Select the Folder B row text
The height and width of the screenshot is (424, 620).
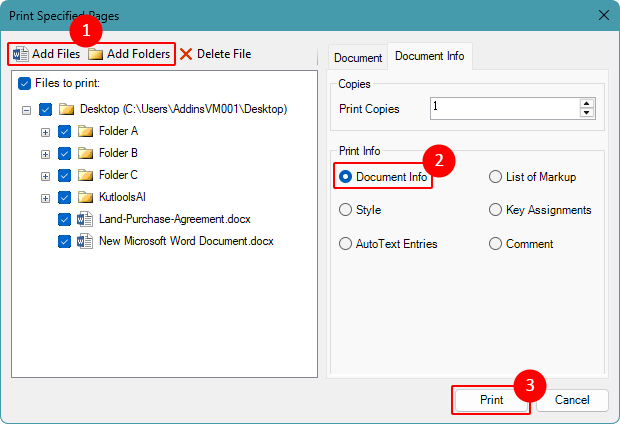[x=118, y=153]
